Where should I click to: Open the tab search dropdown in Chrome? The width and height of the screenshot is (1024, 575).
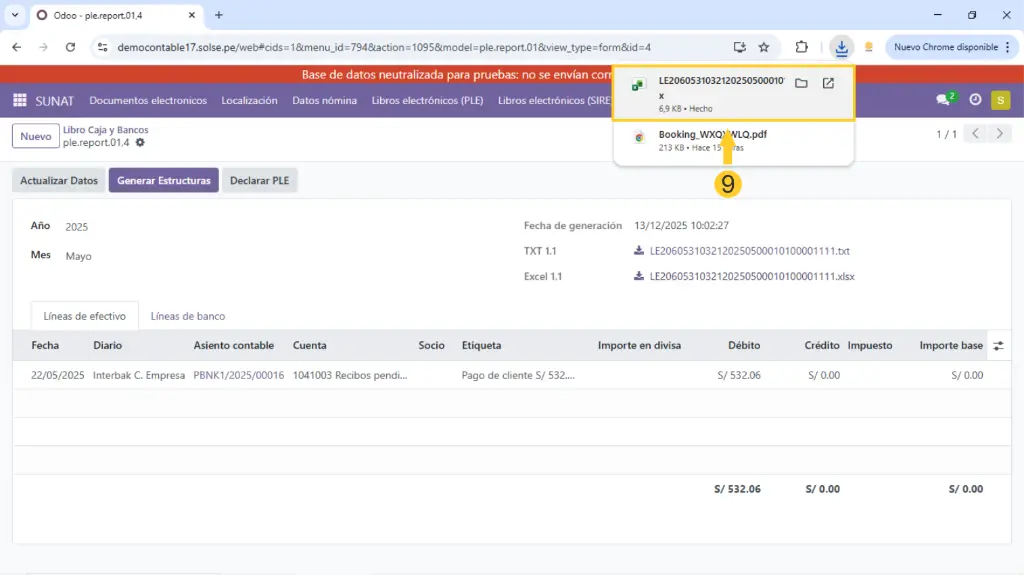tap(14, 15)
